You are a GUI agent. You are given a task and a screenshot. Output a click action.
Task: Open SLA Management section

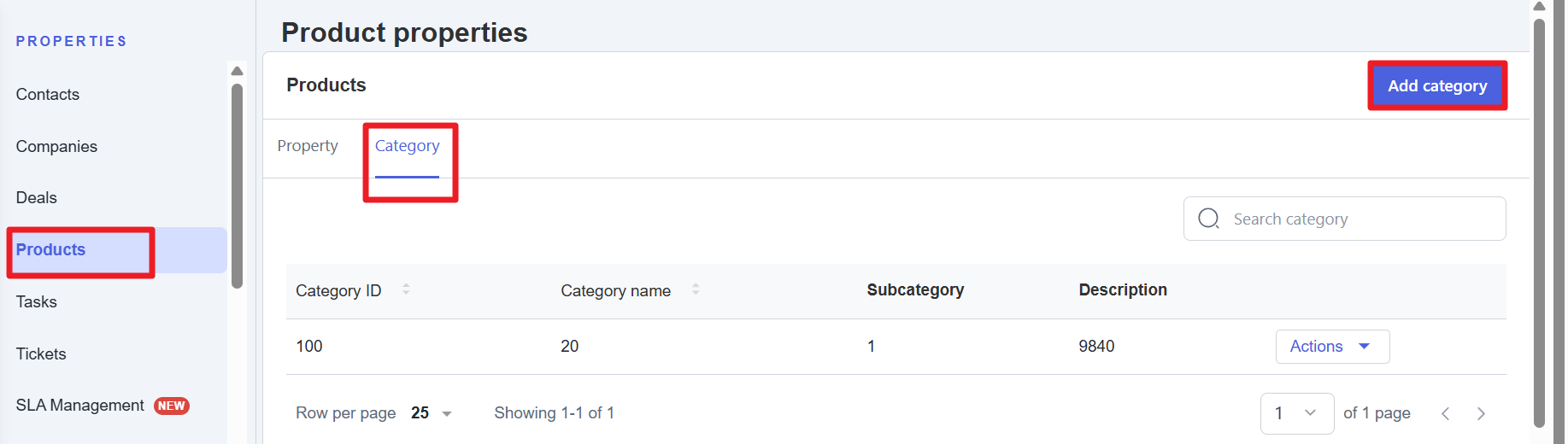tap(80, 406)
